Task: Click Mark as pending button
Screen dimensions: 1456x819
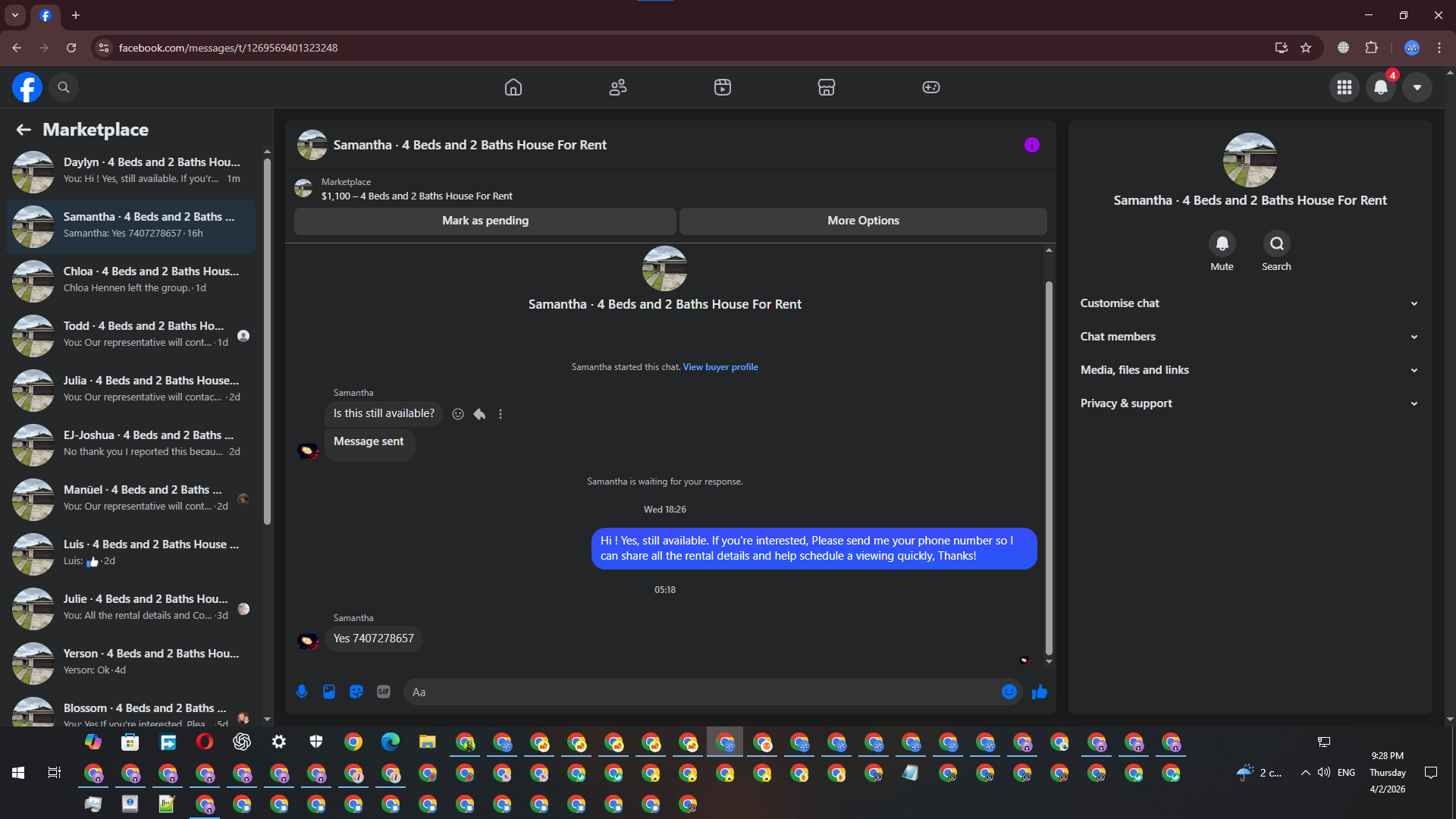Action: [x=485, y=221]
